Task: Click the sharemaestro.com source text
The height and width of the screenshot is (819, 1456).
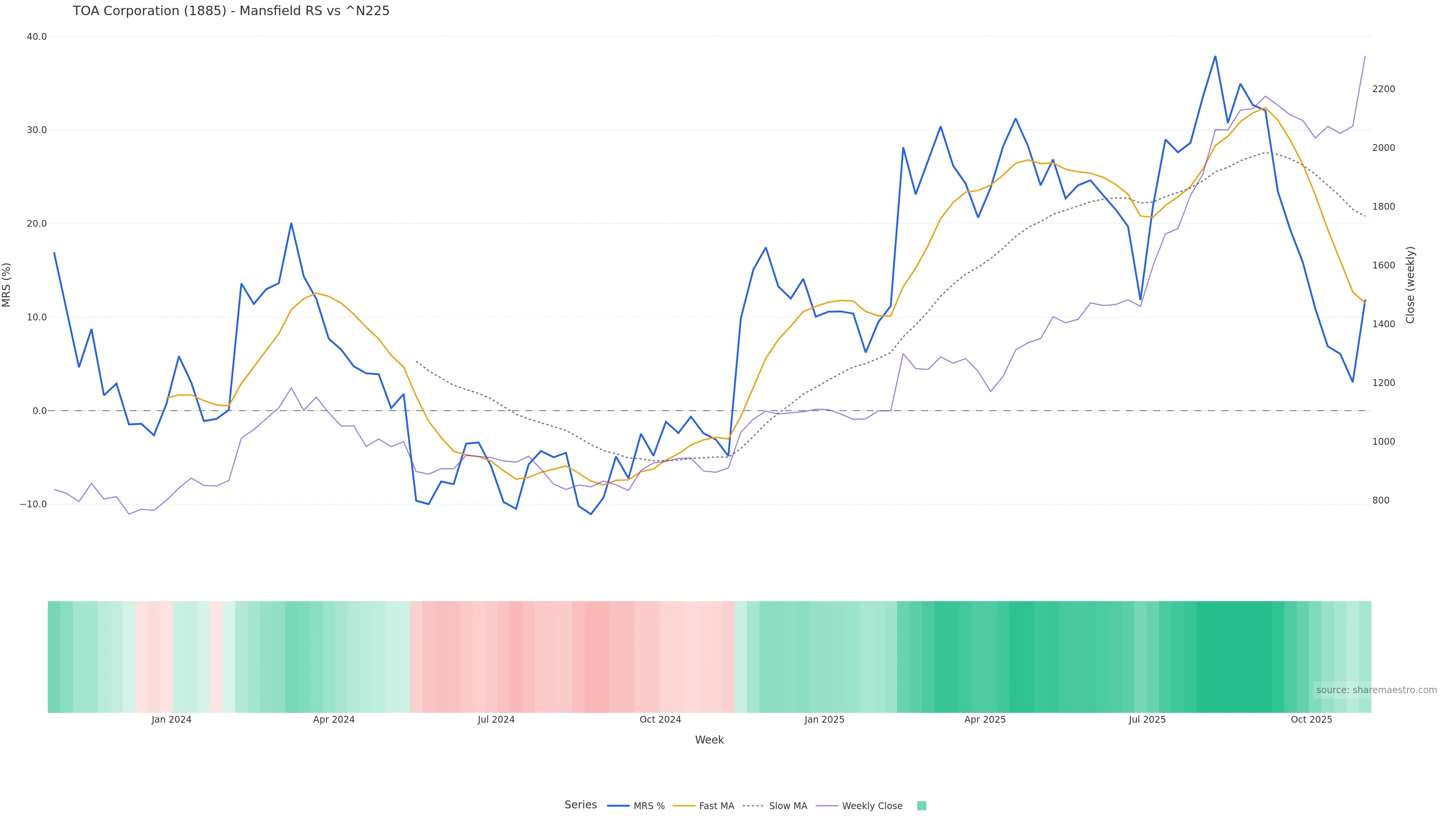Action: tap(1376, 690)
